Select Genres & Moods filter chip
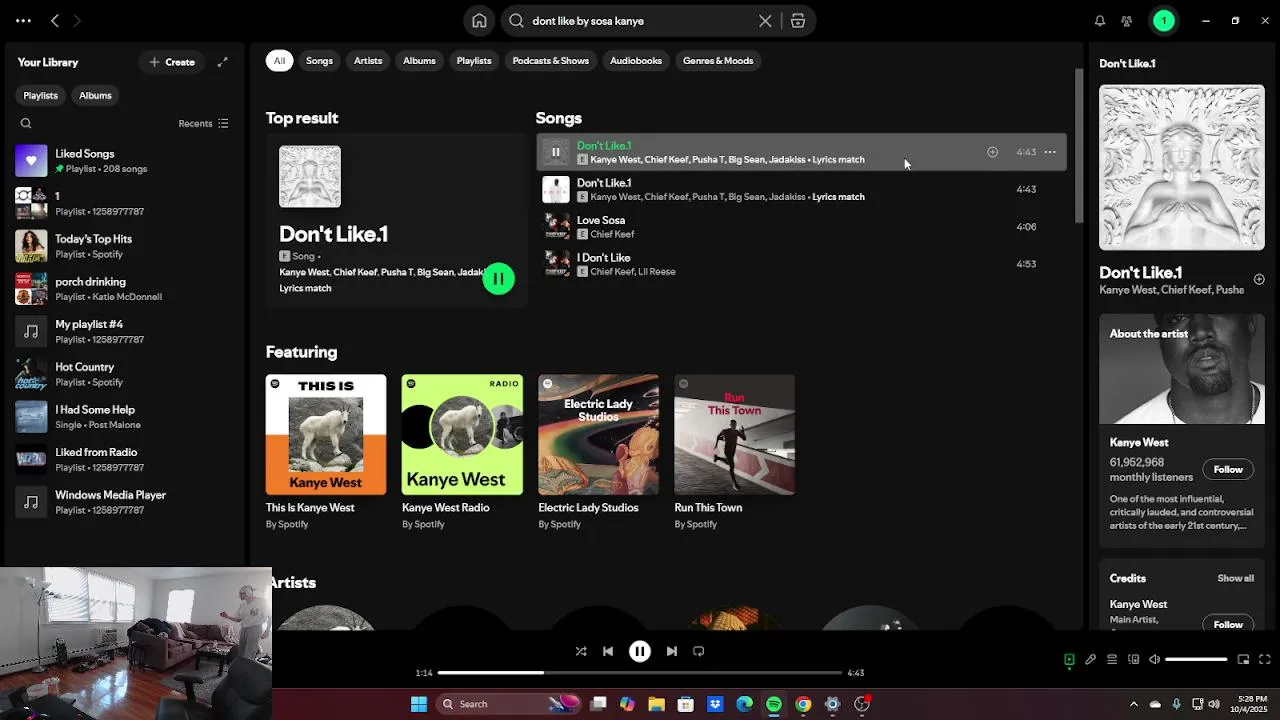Screen dimensions: 1280x720 (718, 61)
